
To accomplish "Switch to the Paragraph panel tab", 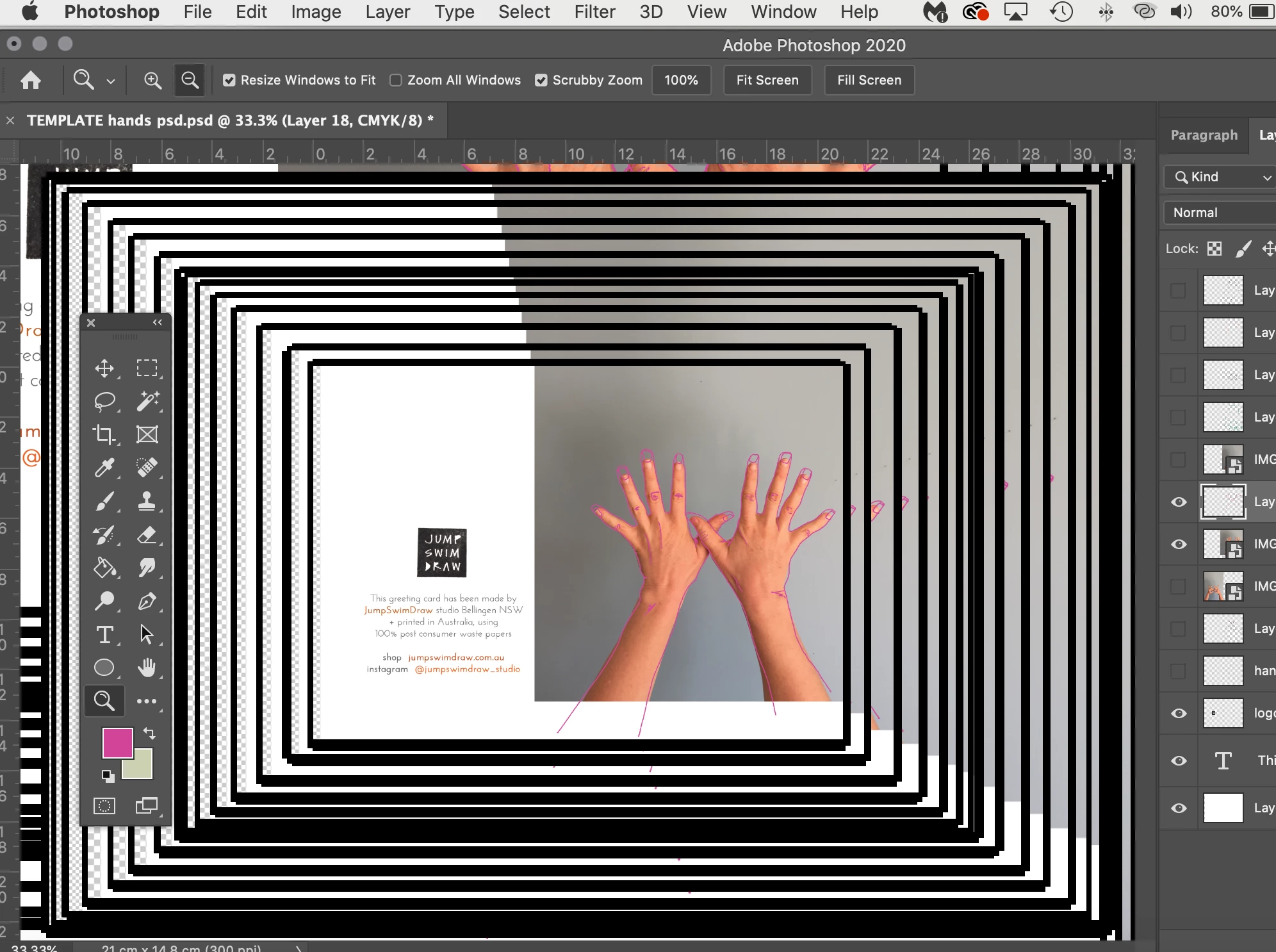I will [x=1204, y=135].
